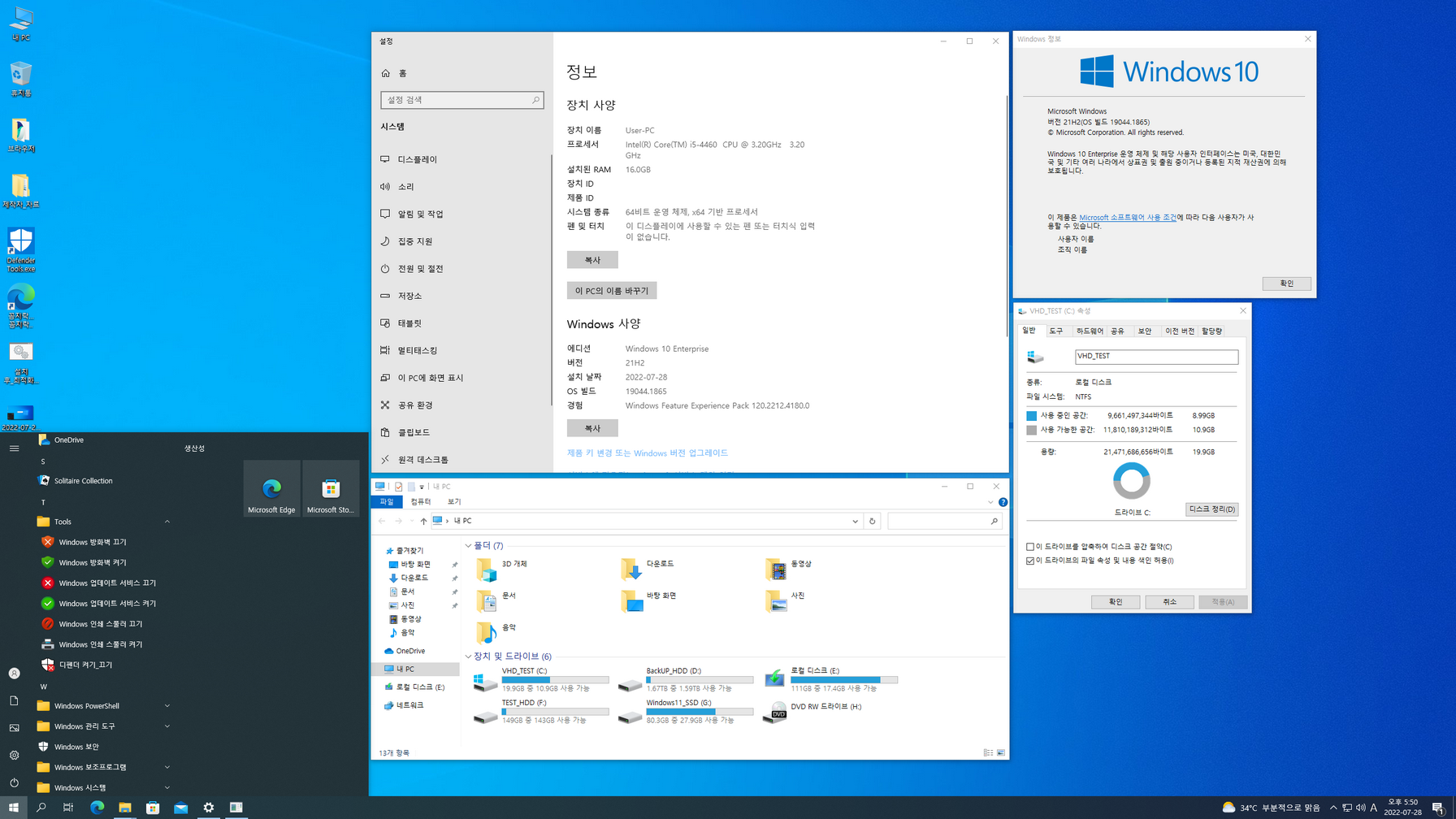Viewport: 1456px width, 819px height.
Task: Open the start menu power button
Action: pyautogui.click(x=14, y=782)
